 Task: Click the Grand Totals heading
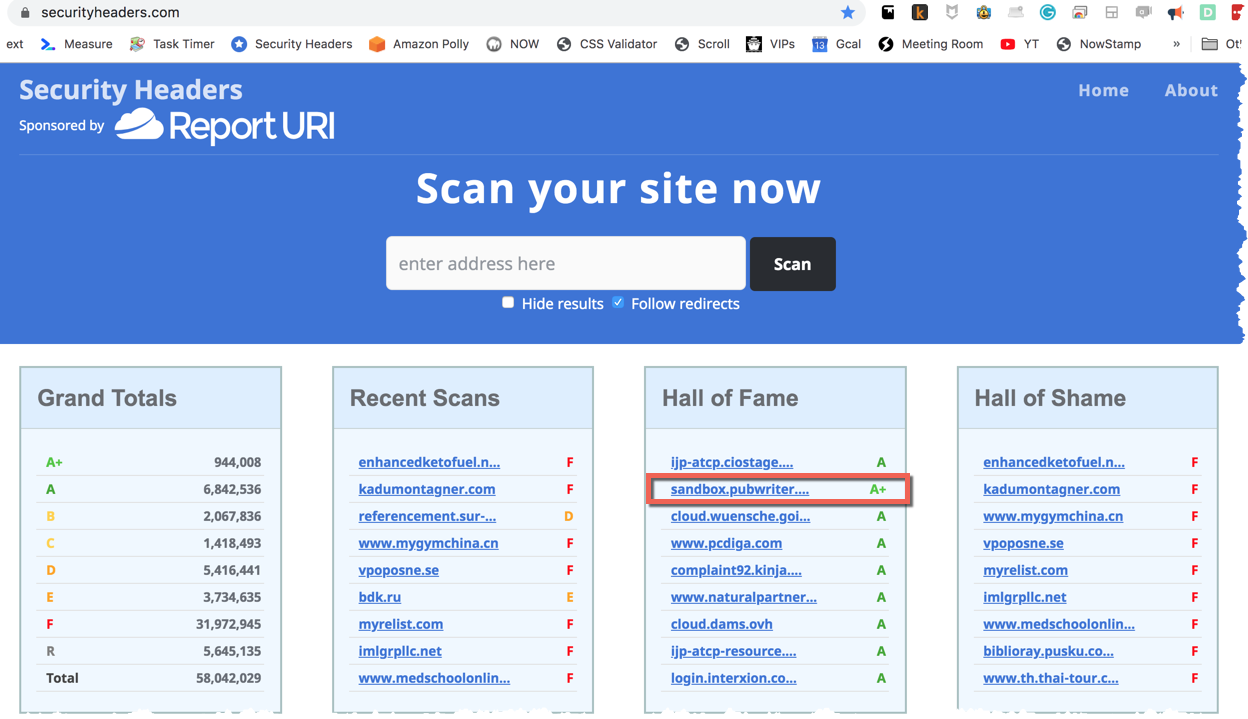[x=107, y=398]
